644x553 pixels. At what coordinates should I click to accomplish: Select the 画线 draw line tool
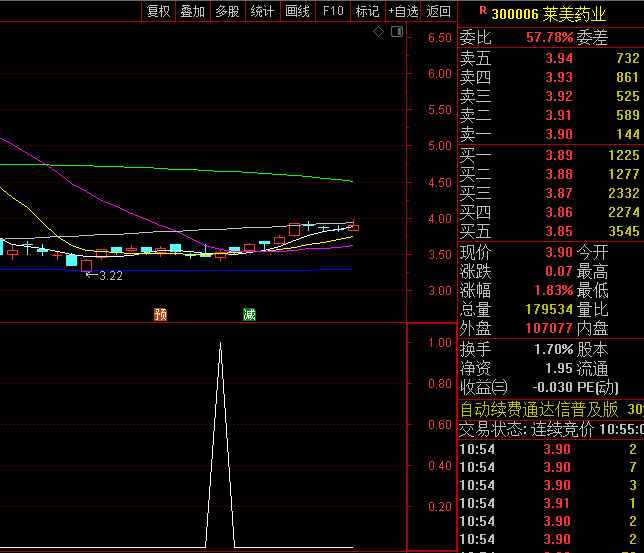[x=297, y=11]
